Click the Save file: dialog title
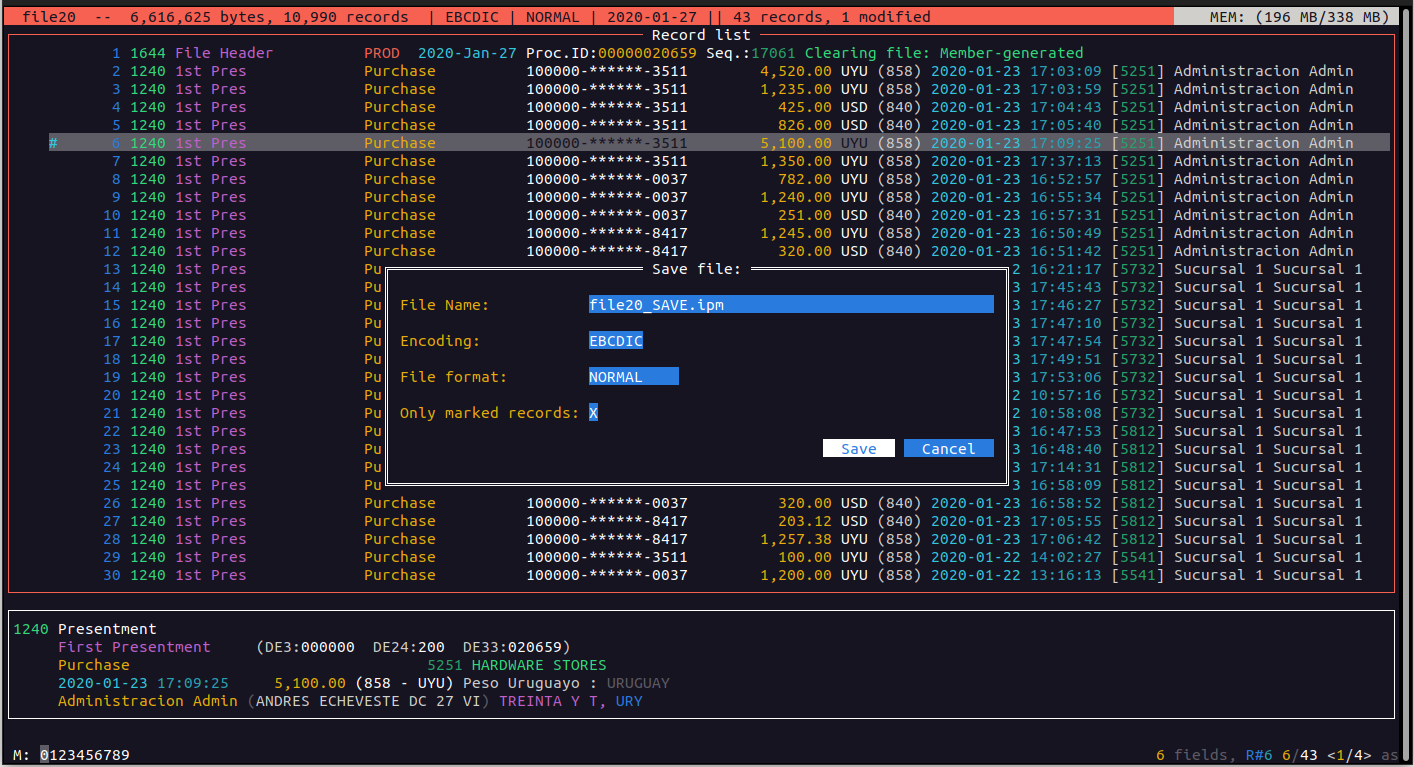1414x767 pixels. coord(696,269)
